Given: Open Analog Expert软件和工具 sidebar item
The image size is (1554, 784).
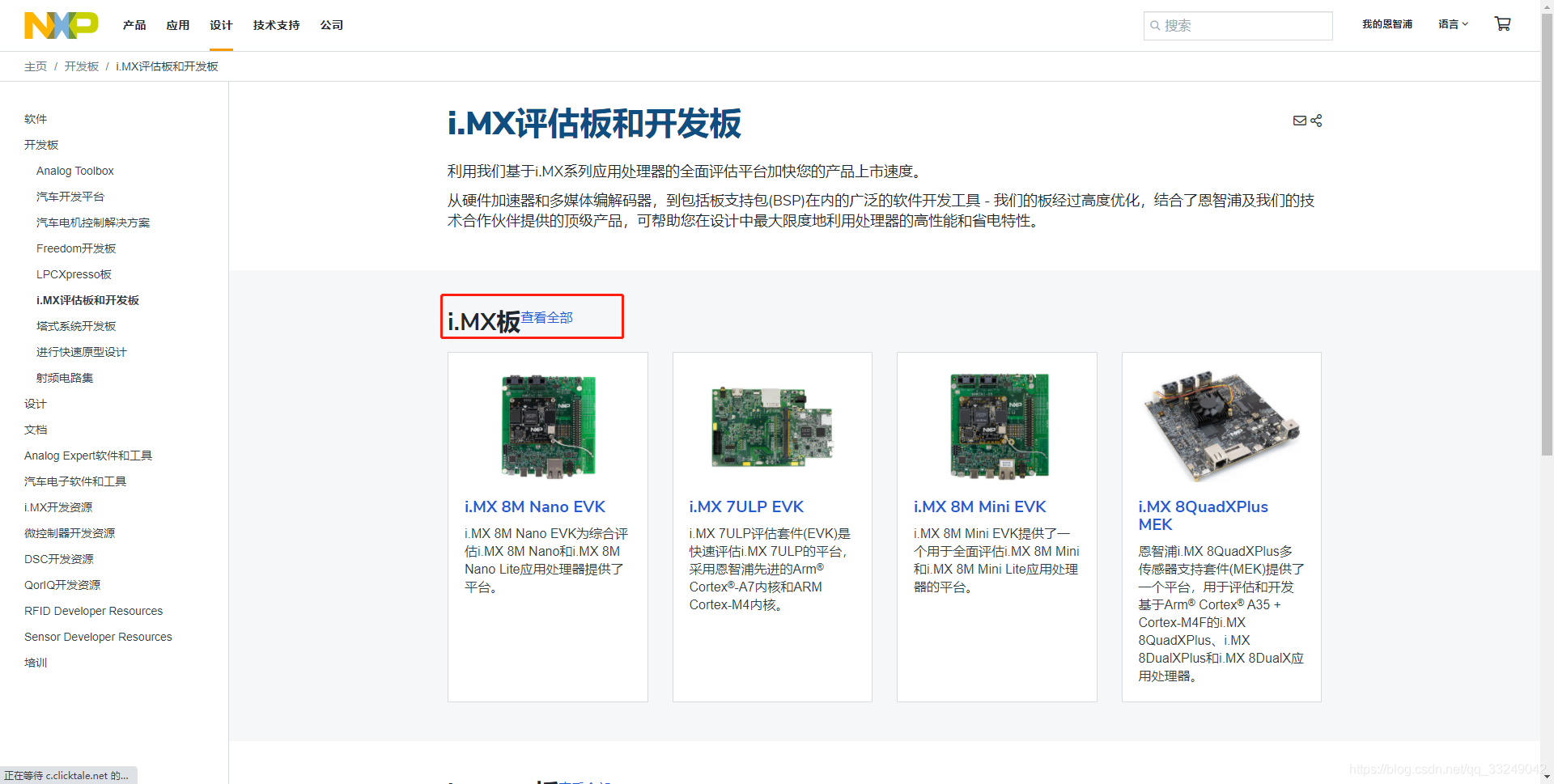Looking at the screenshot, I should tap(88, 456).
